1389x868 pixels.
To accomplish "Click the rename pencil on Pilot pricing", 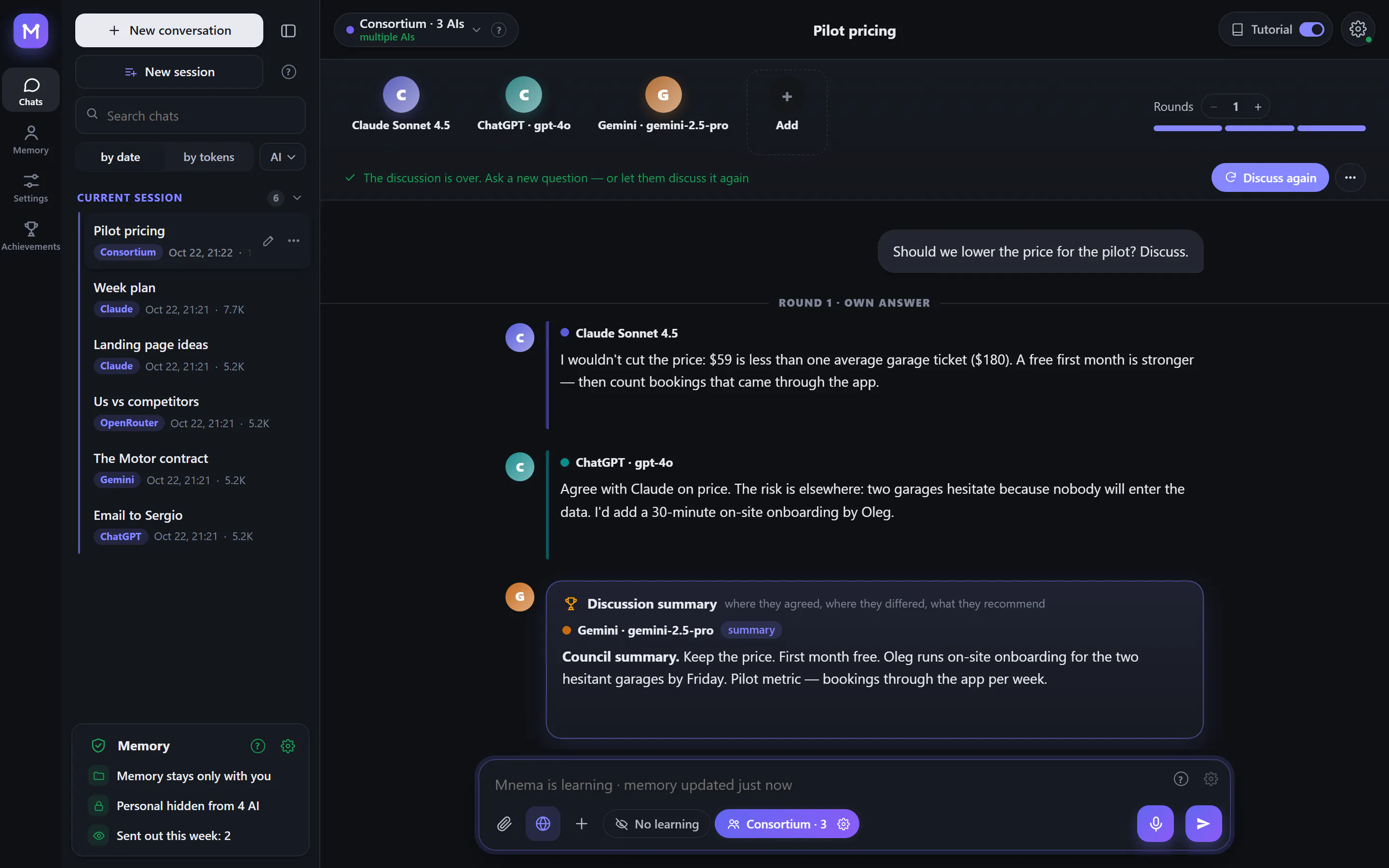I will [268, 241].
